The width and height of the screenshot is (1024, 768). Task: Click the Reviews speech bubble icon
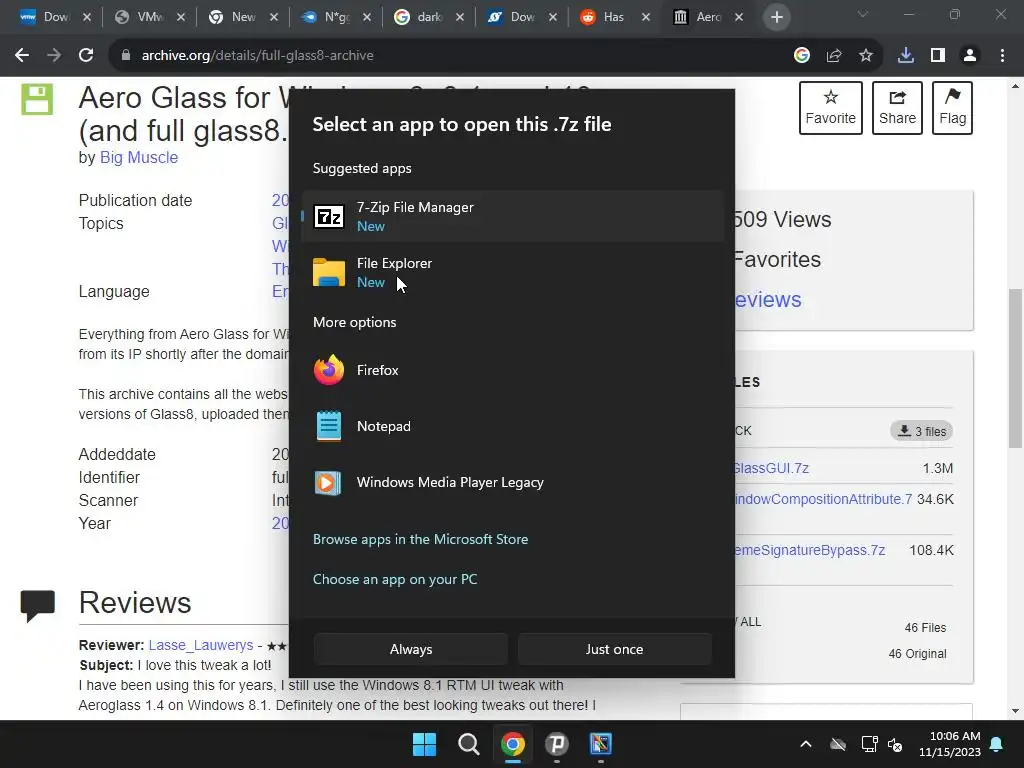37,605
